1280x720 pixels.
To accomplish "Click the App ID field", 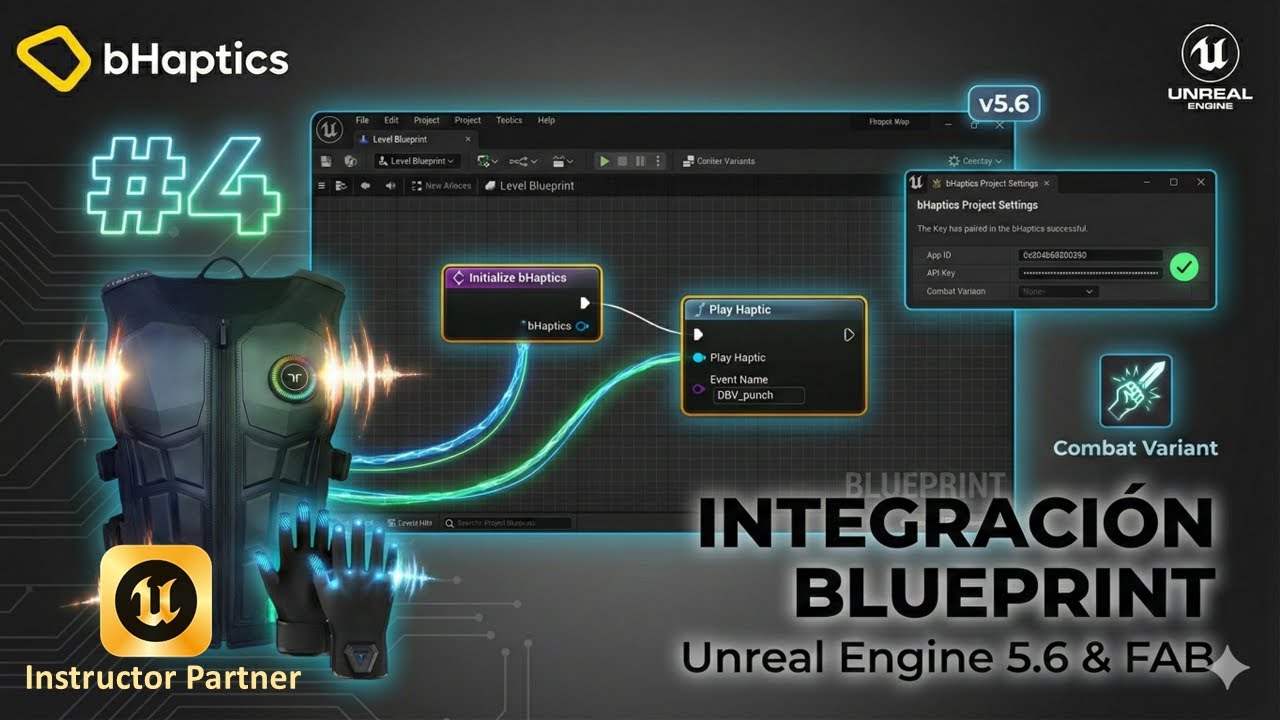I will 1091,255.
